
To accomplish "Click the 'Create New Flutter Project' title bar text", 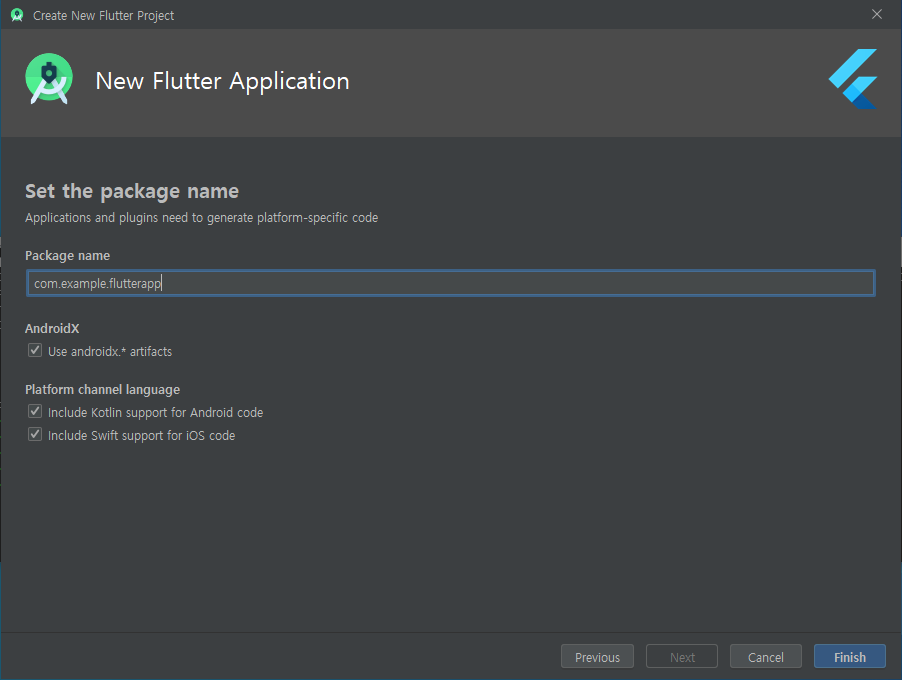I will coord(104,16).
